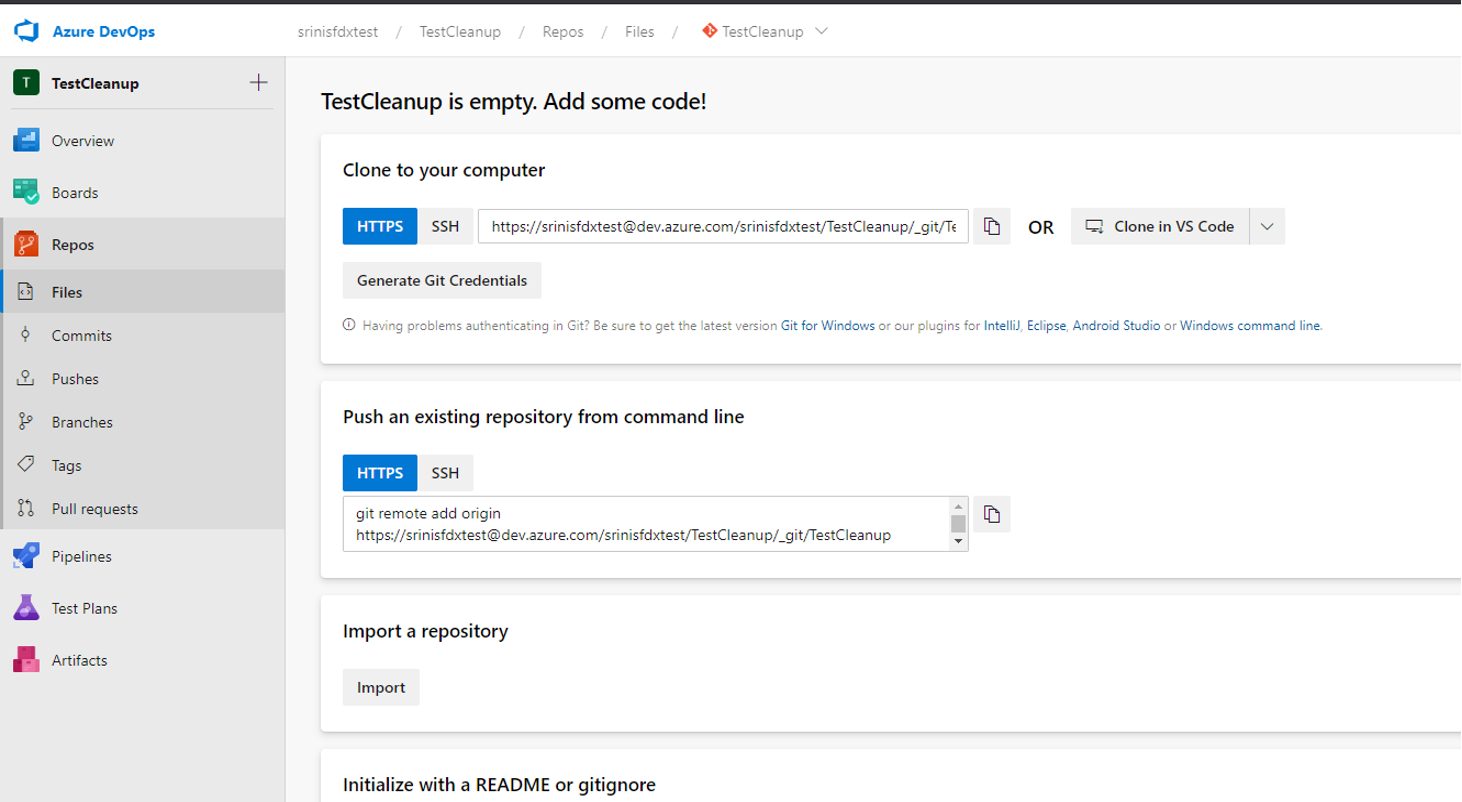Image resolution: width=1462 pixels, height=802 pixels.
Task: Open the Commits view
Action: point(82,335)
